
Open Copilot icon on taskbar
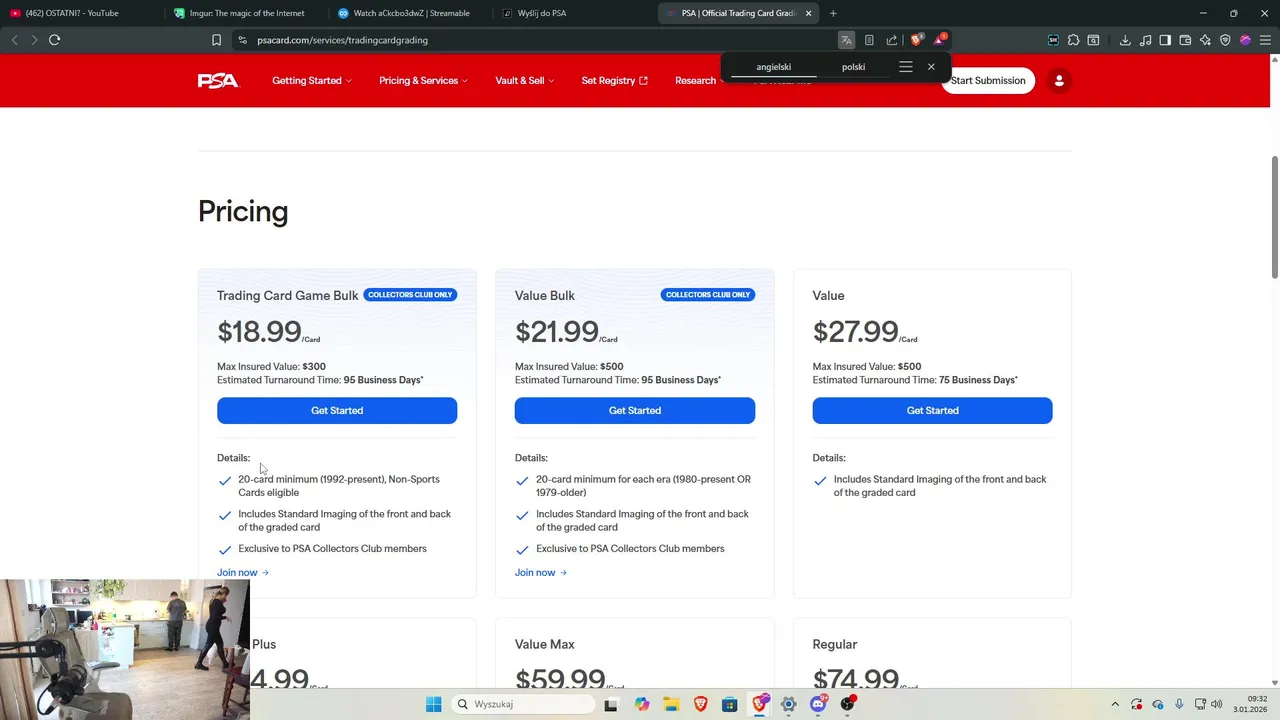coord(642,704)
